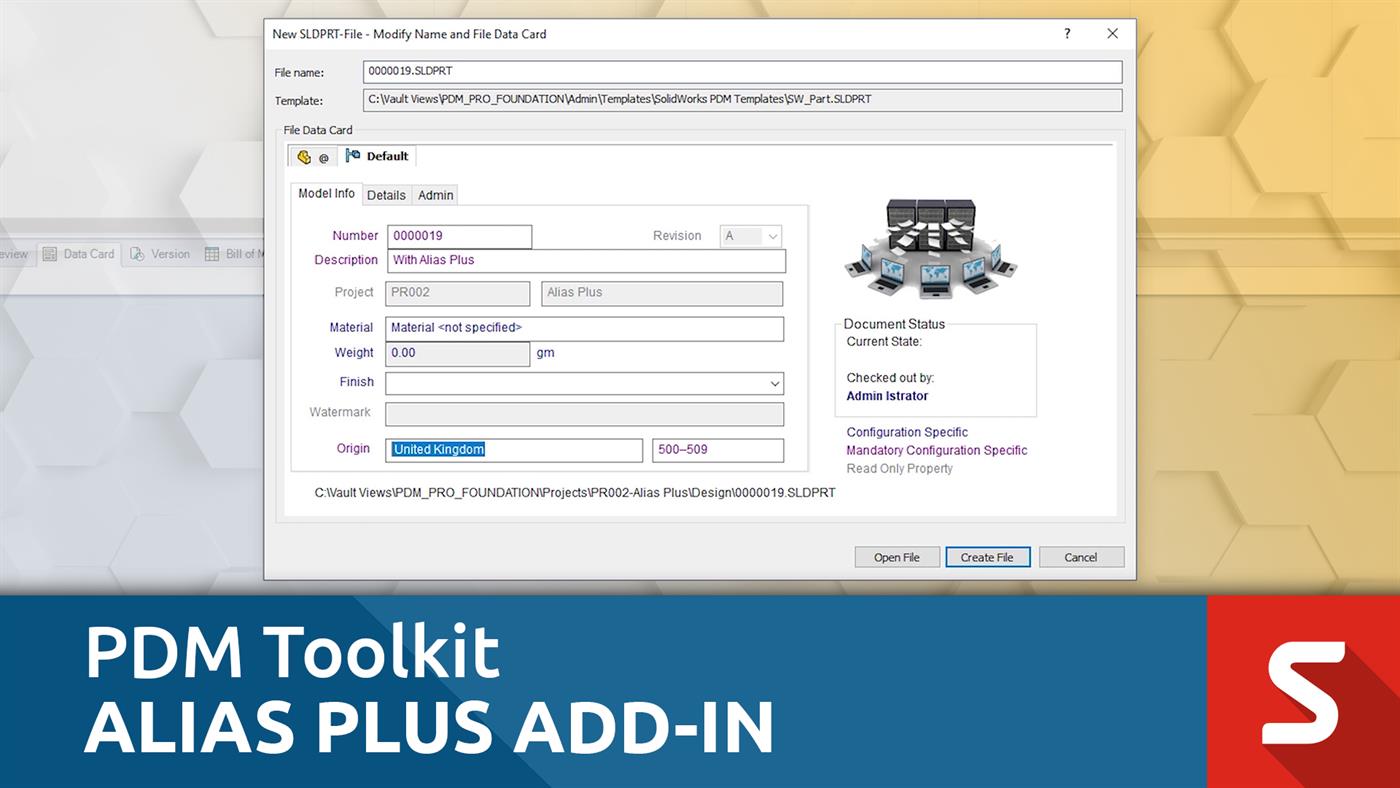Click the Create File button

(988, 556)
